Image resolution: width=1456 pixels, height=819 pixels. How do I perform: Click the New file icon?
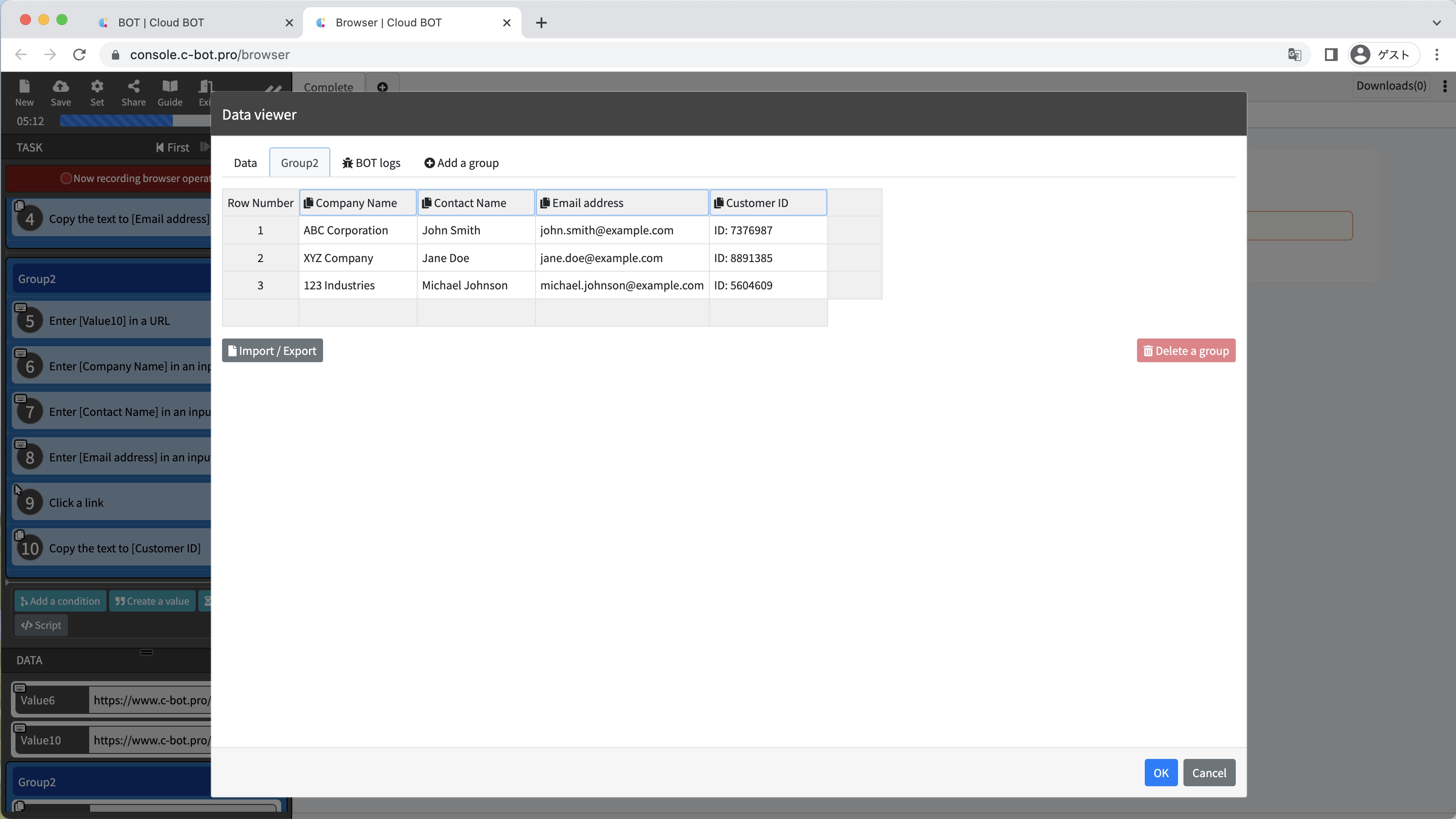click(x=24, y=87)
